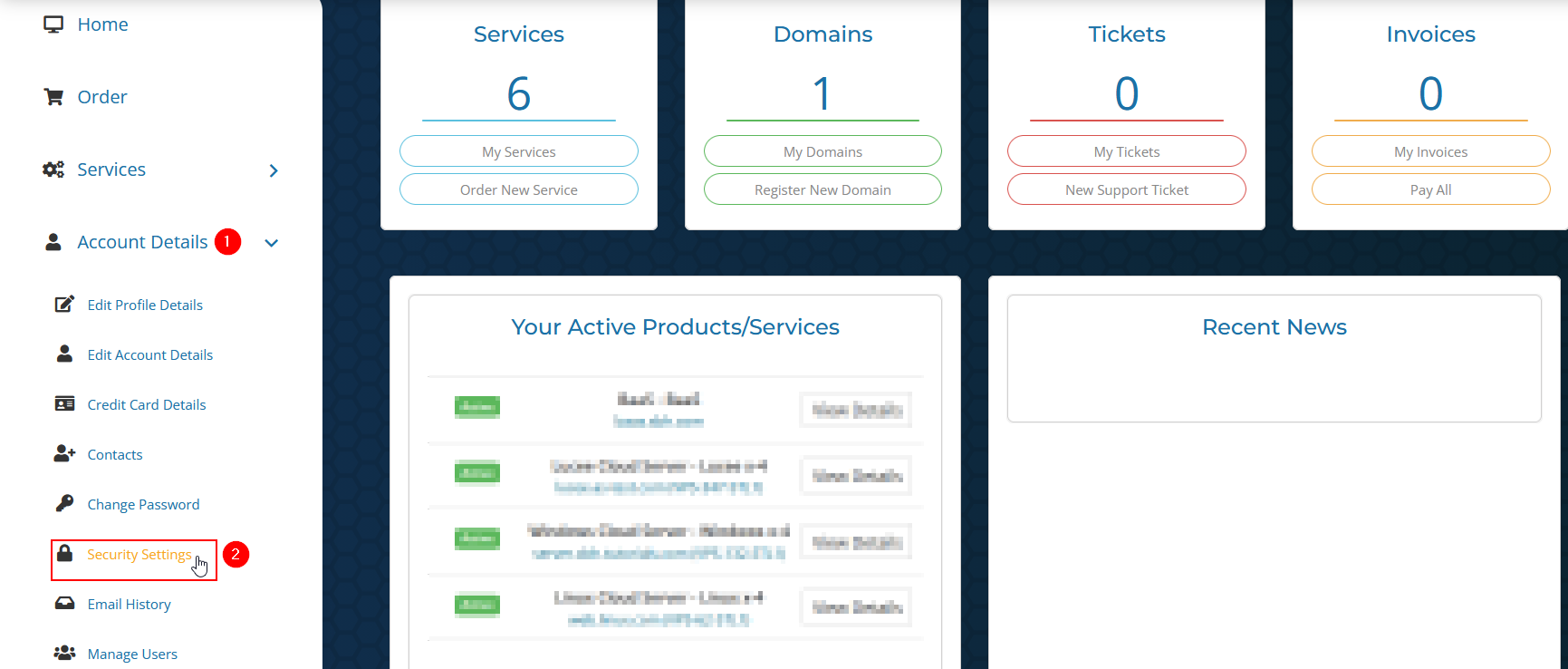The width and height of the screenshot is (1568, 669).
Task: Select the Order New Service button
Action: 518,189
